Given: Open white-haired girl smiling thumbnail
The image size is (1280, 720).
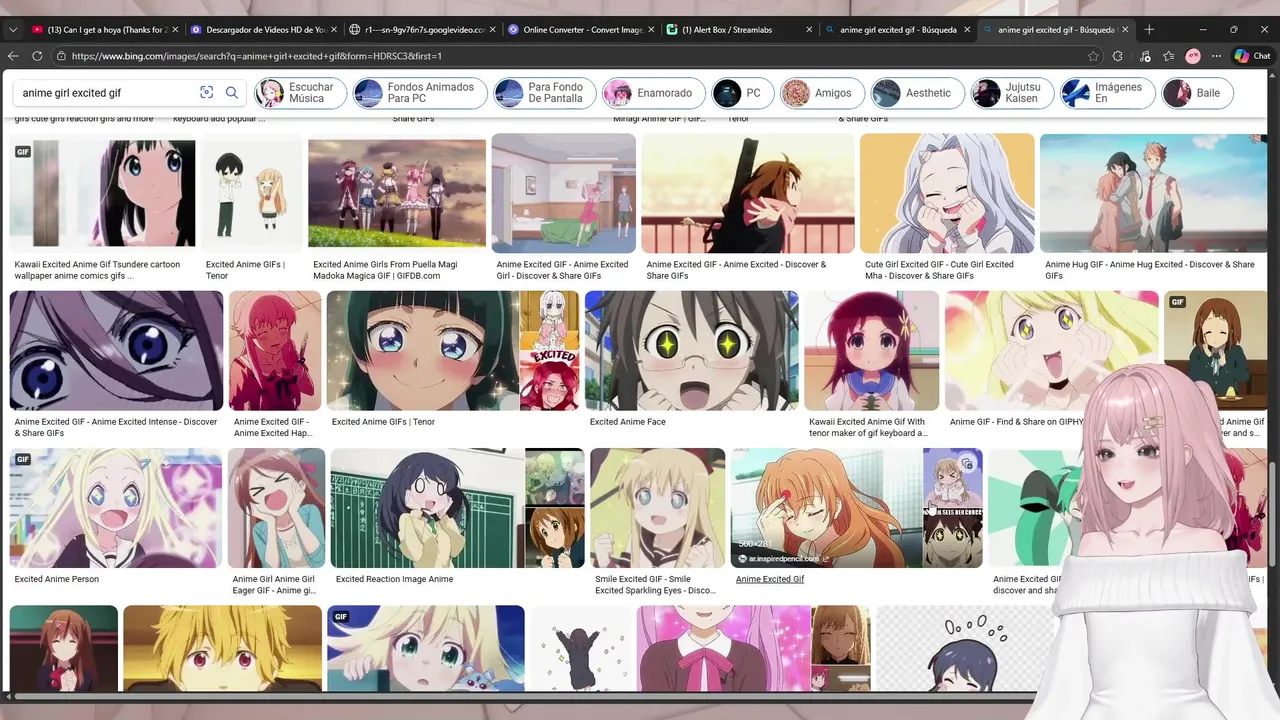Looking at the screenshot, I should (946, 193).
